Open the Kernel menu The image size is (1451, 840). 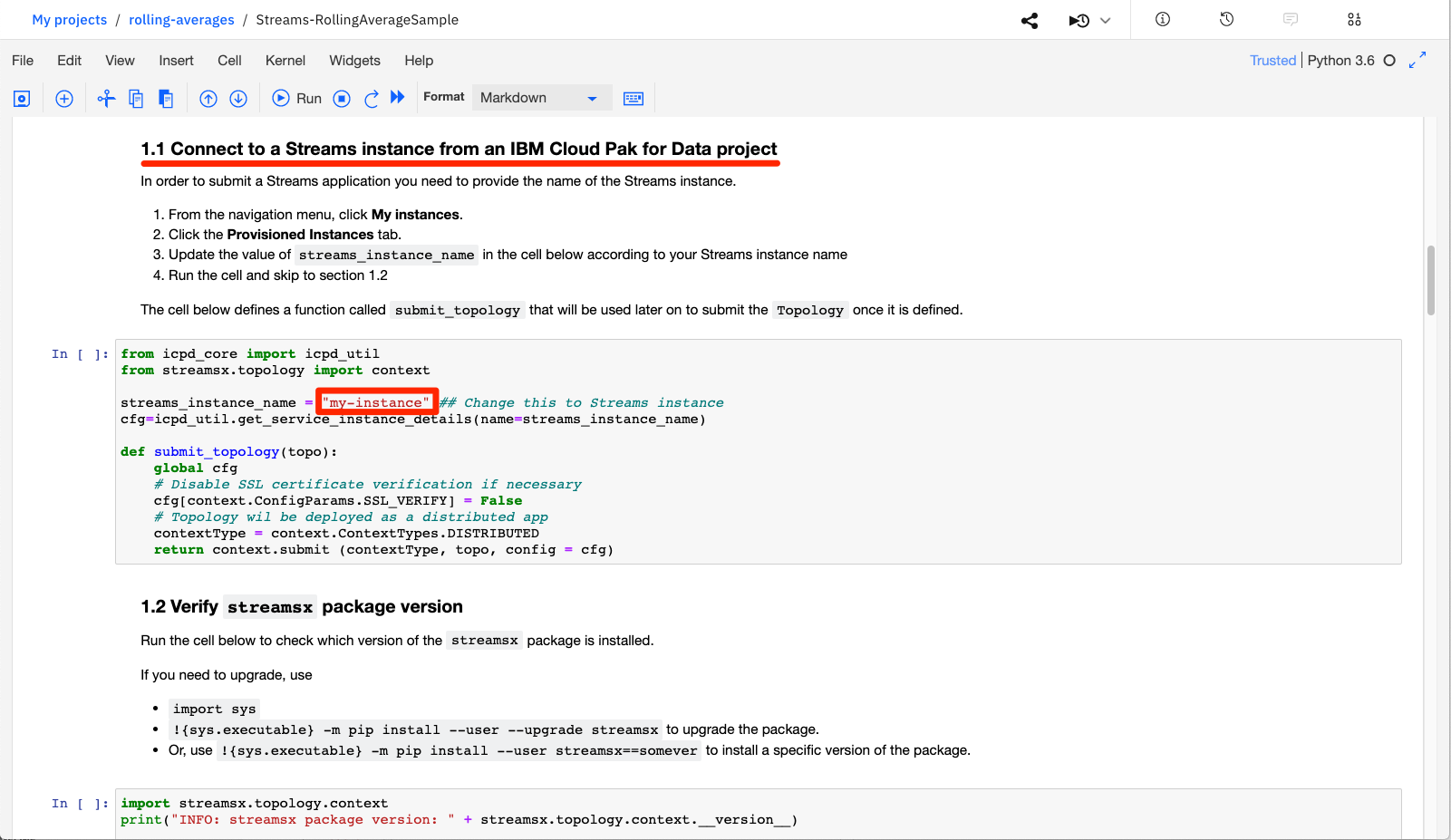coord(285,61)
